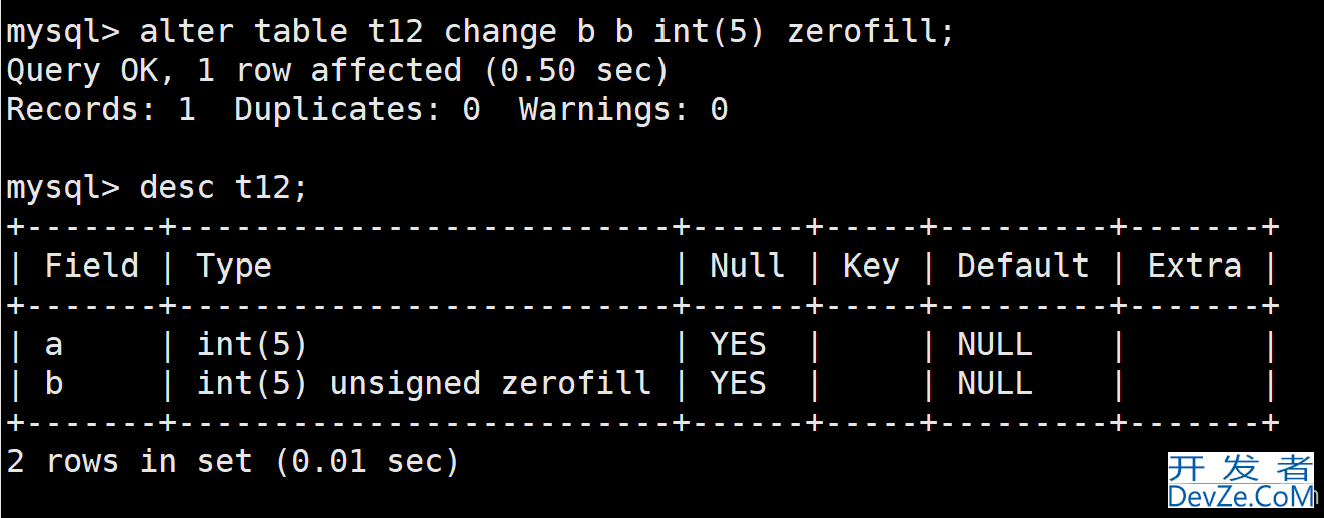This screenshot has height=518, width=1324.
Task: Click the DevZe.CoM watermark link
Action: click(x=1241, y=496)
